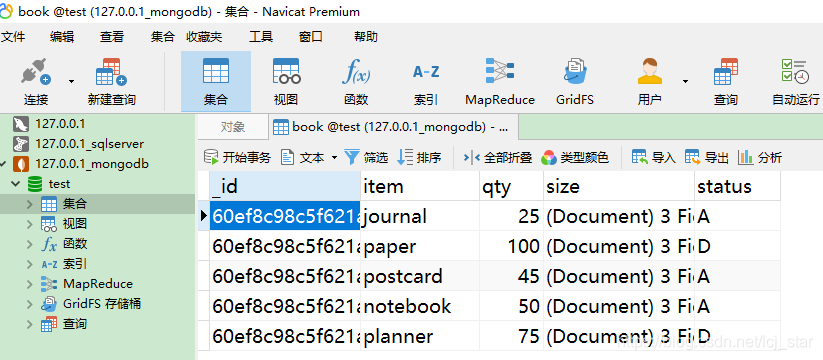Select MapReduce in sidebar tree
The width and height of the screenshot is (823, 360).
pos(98,284)
